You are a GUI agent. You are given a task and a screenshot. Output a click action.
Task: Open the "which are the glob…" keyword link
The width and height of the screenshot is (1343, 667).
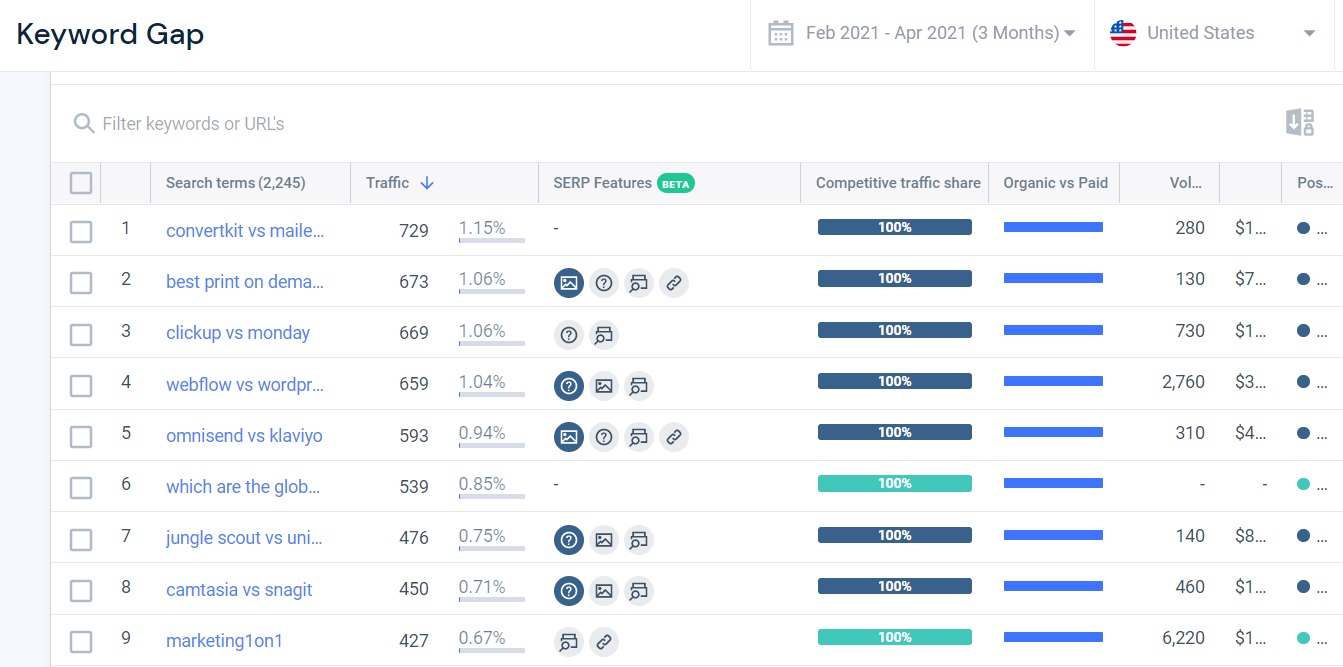243,487
